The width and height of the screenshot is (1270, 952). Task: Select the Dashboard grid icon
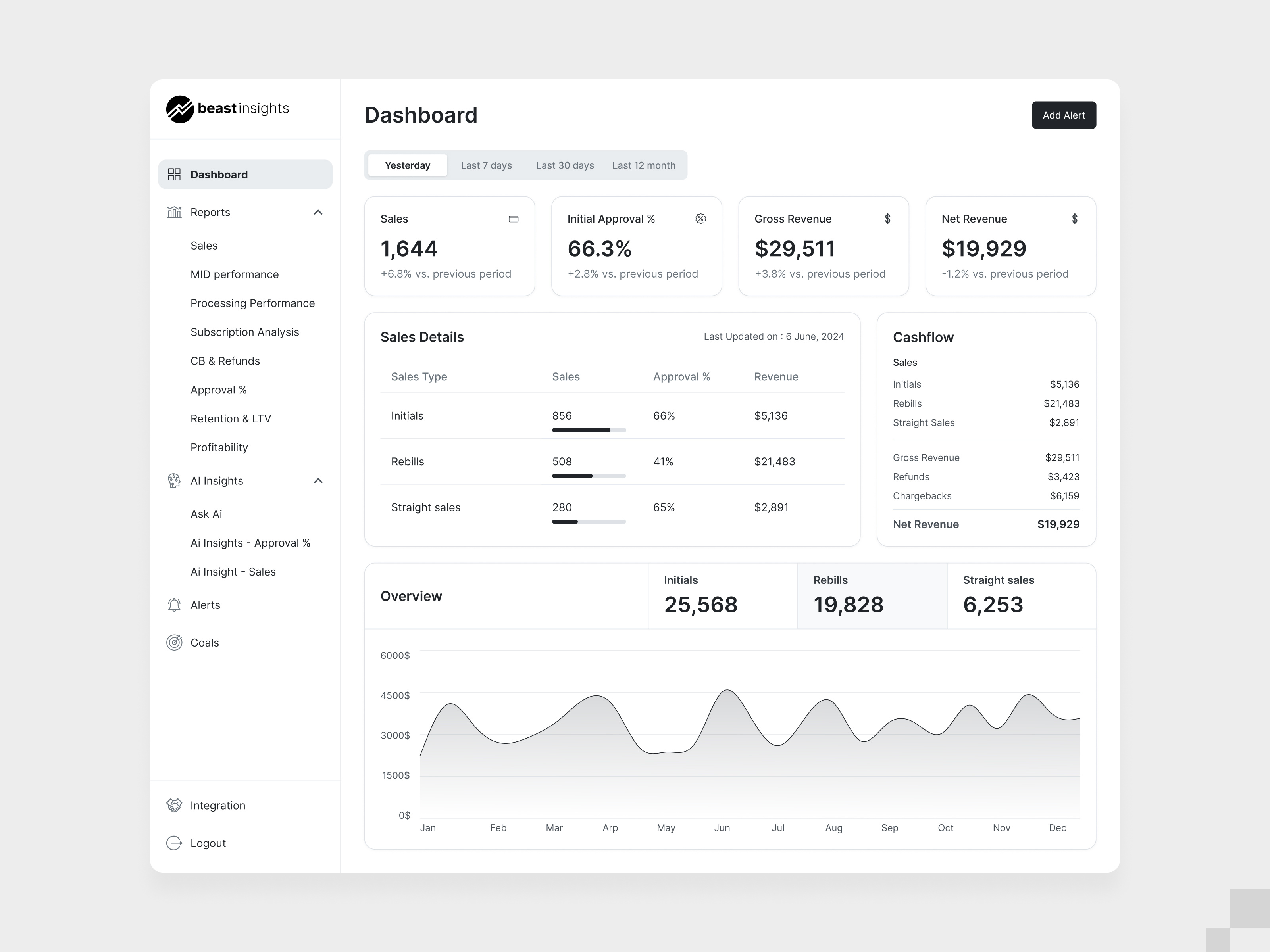click(x=175, y=174)
